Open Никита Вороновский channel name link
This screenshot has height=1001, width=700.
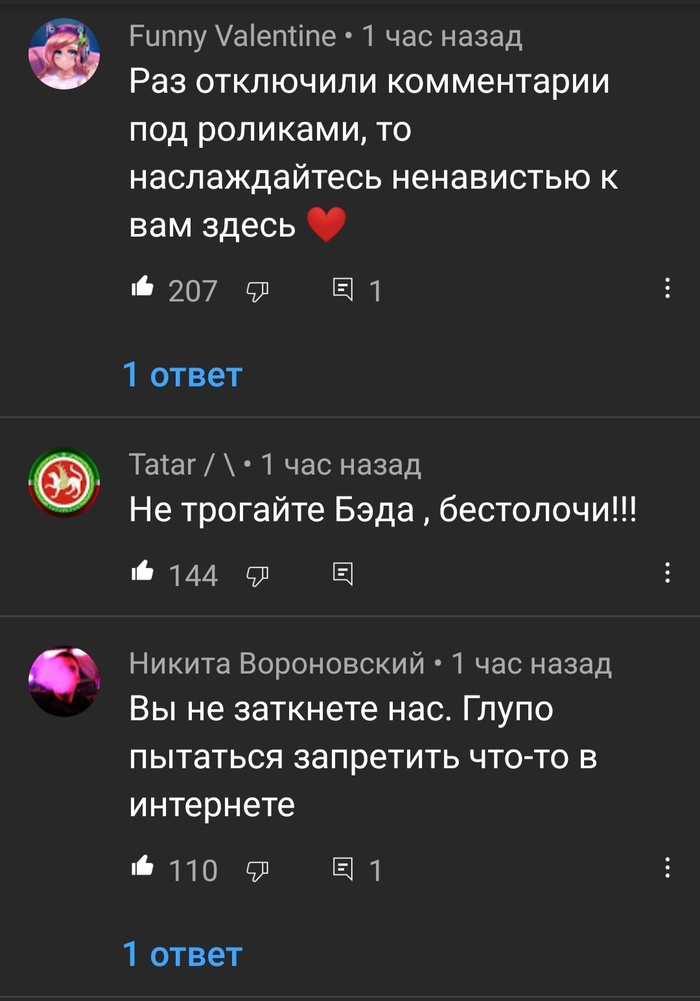pyautogui.click(x=276, y=664)
